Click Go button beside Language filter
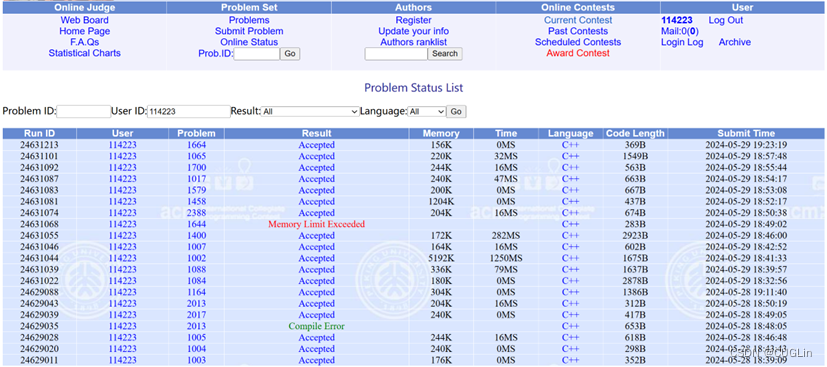 coord(456,112)
